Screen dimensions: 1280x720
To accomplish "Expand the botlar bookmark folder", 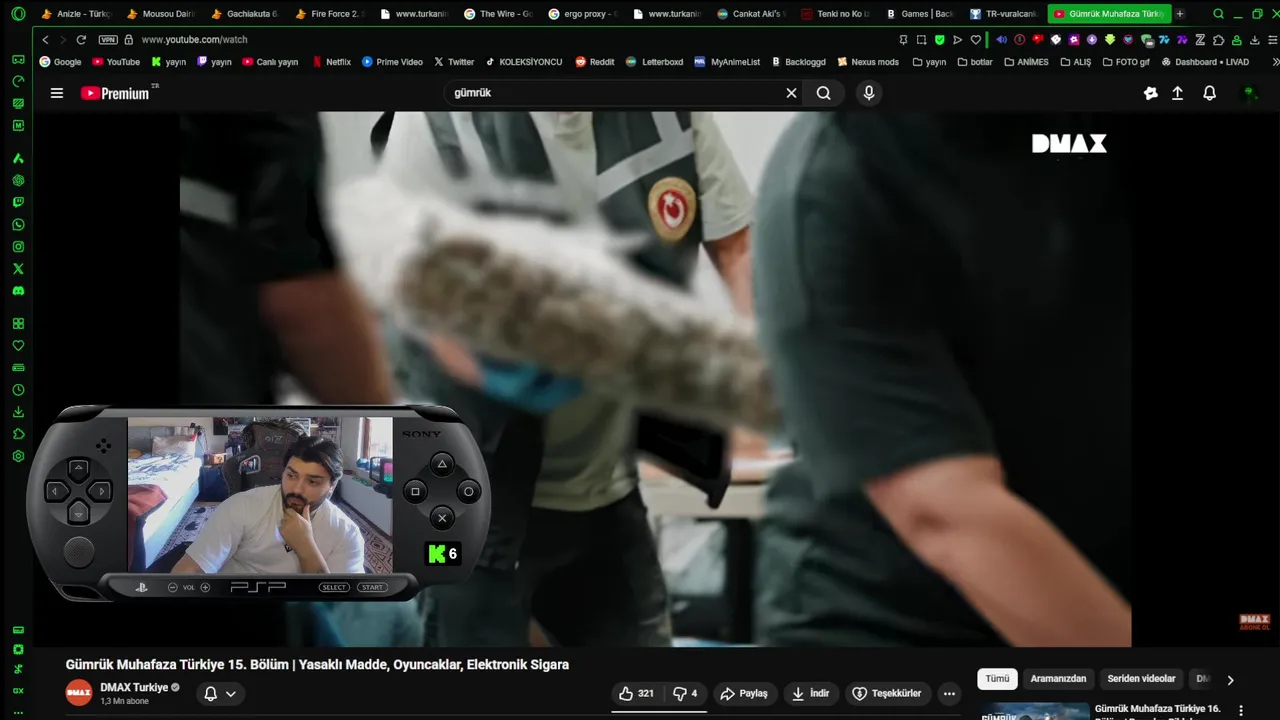I will pos(975,61).
